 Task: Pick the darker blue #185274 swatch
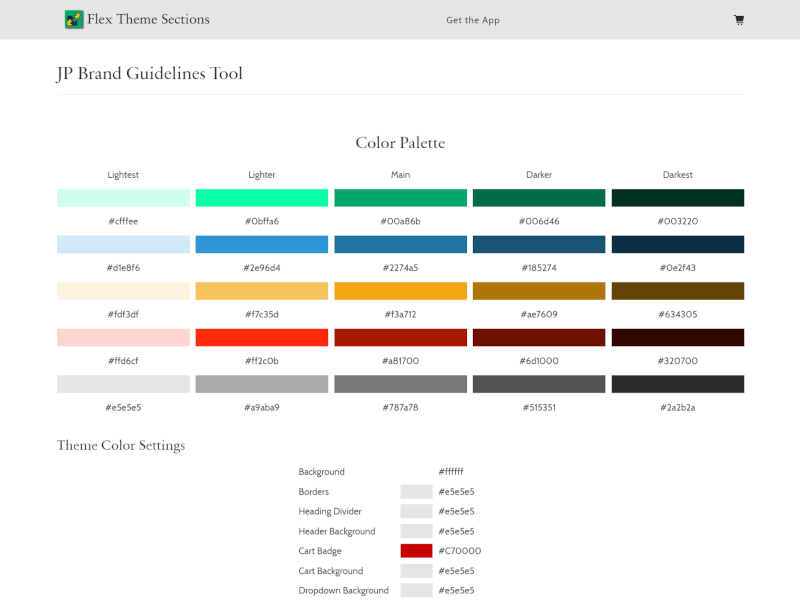pos(539,245)
